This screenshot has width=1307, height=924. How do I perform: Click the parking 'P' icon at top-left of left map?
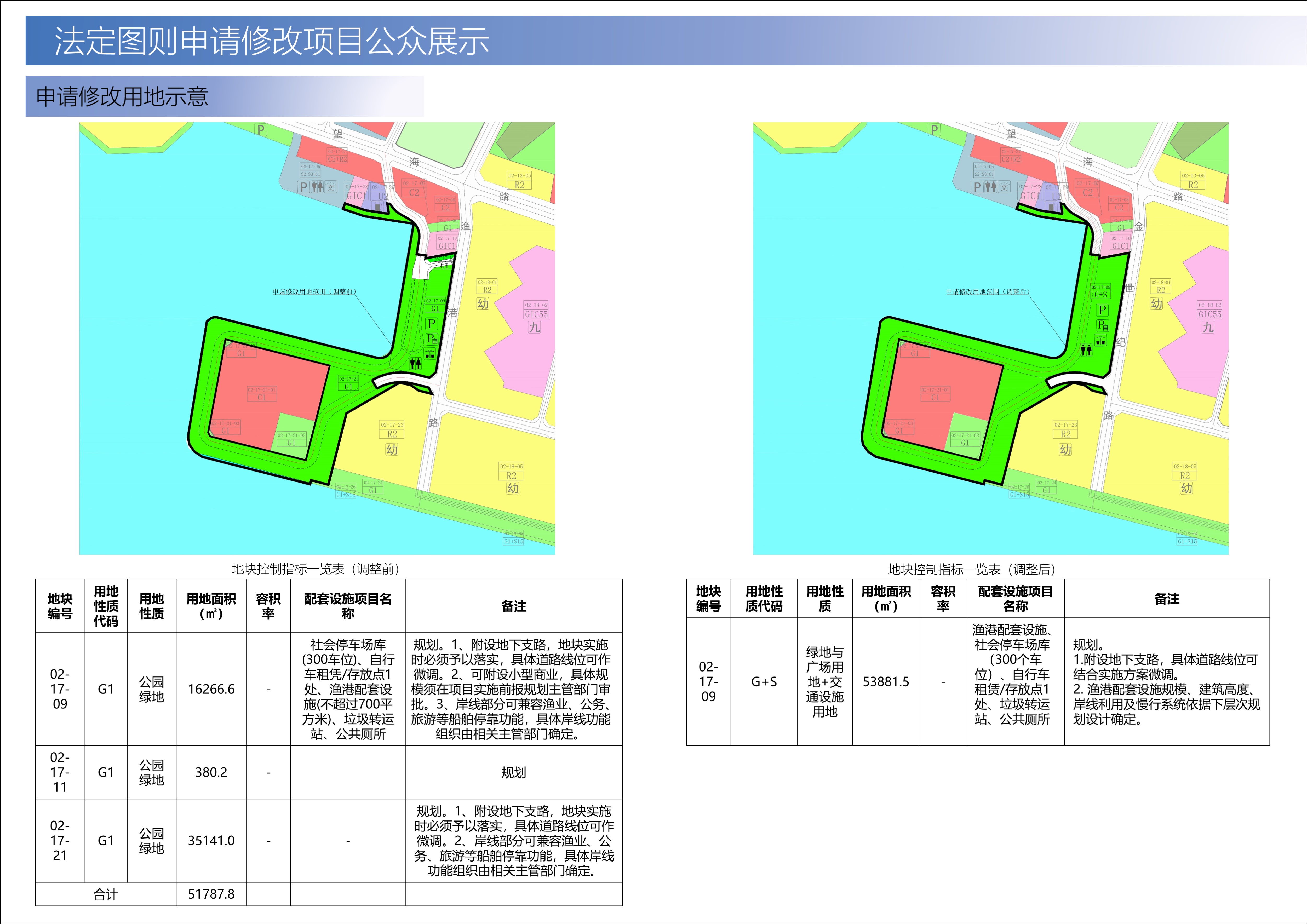pyautogui.click(x=260, y=130)
